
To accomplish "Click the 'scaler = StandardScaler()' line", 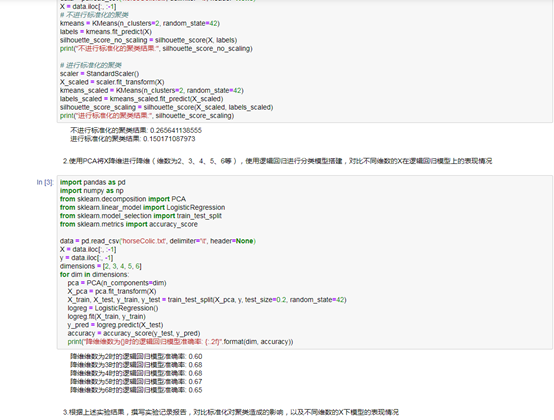I will click(99, 74).
